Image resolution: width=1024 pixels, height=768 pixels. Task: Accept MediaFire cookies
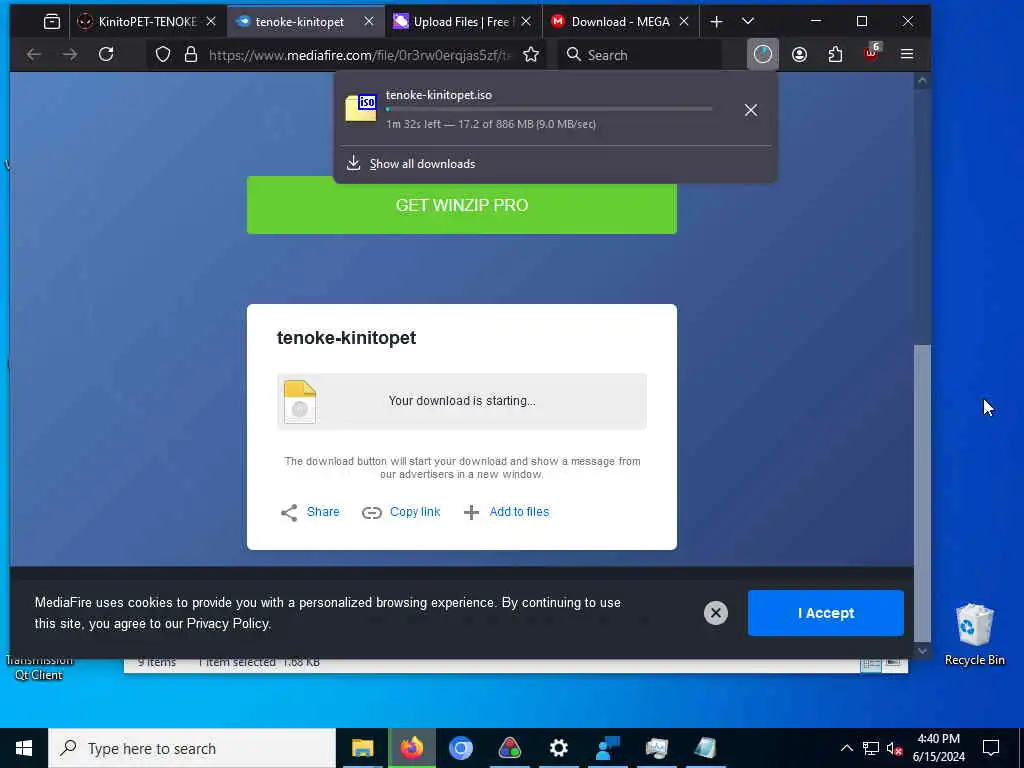825,613
